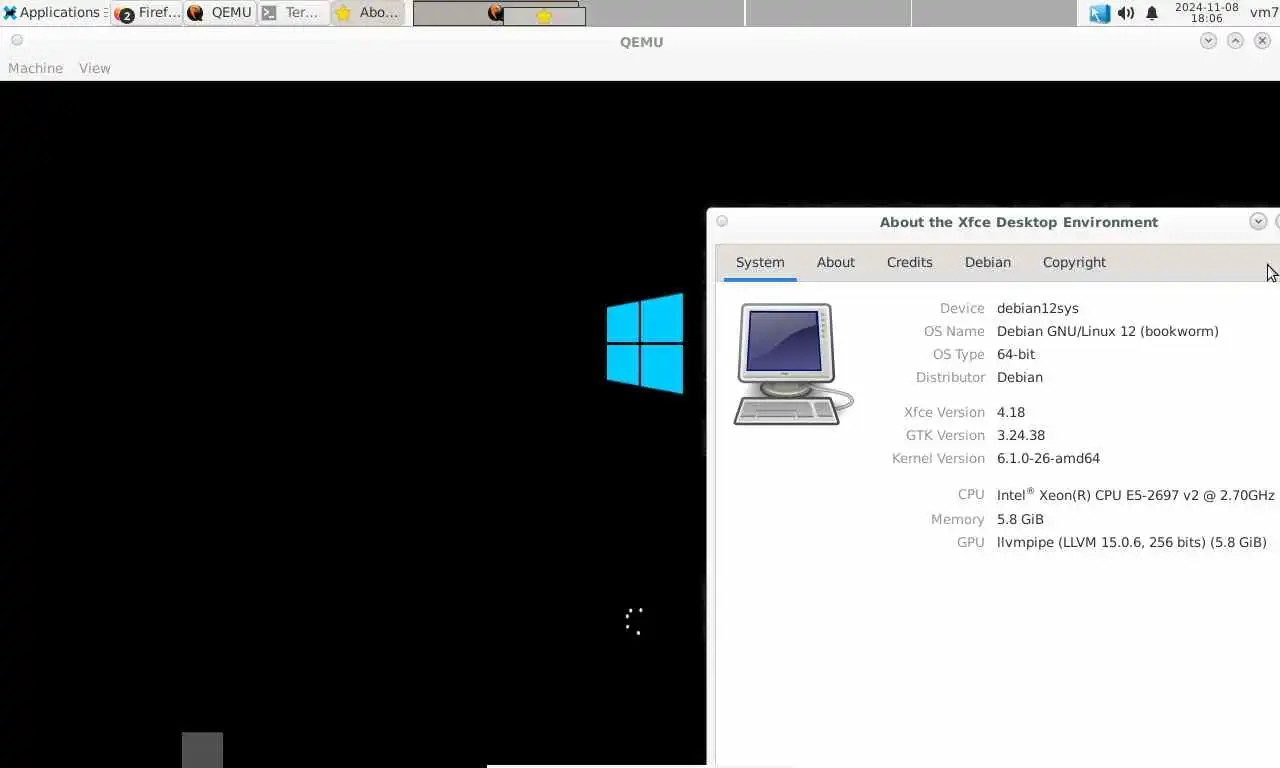Select the third workspace in the pager
The width and height of the screenshot is (1280, 768).
click(x=828, y=13)
